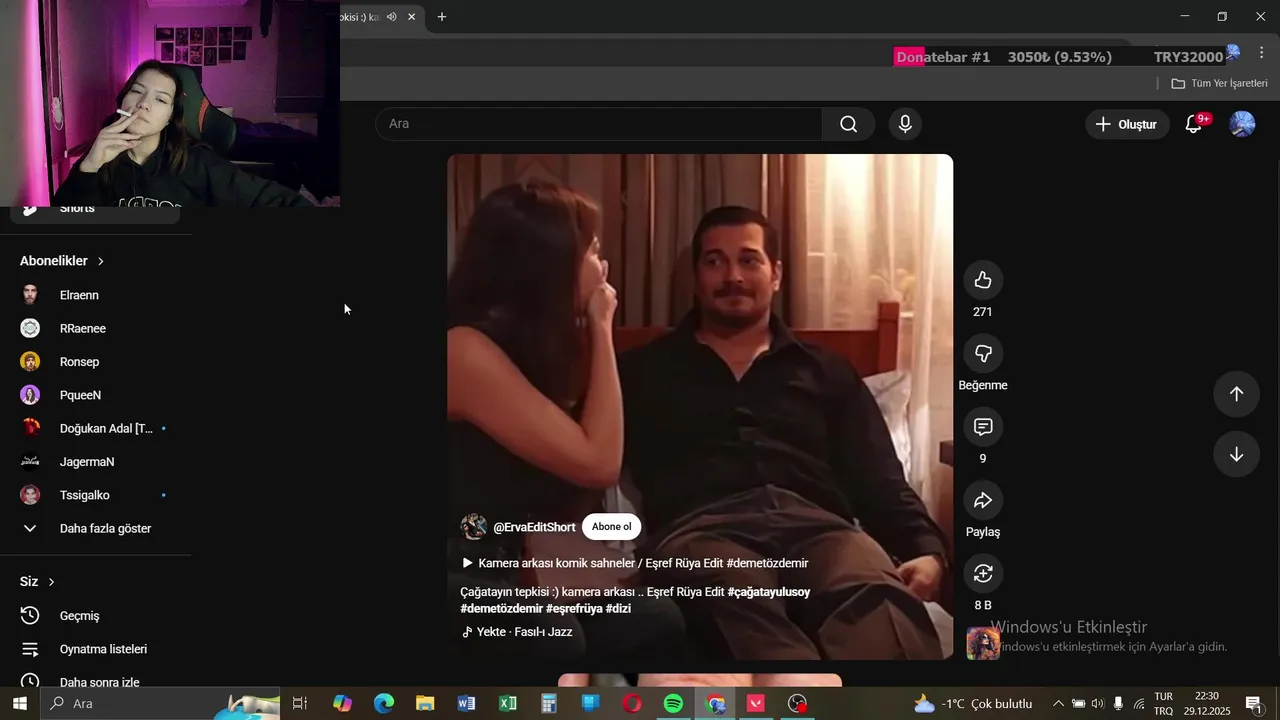Open ErvaEditShort channel avatar
Image resolution: width=1280 pixels, height=720 pixels.
[x=473, y=527]
